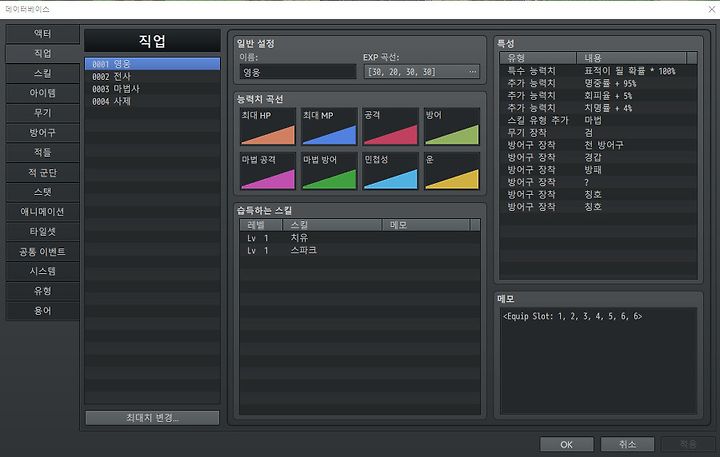
Task: Select trait 회피율 + 5%
Action: (598, 96)
